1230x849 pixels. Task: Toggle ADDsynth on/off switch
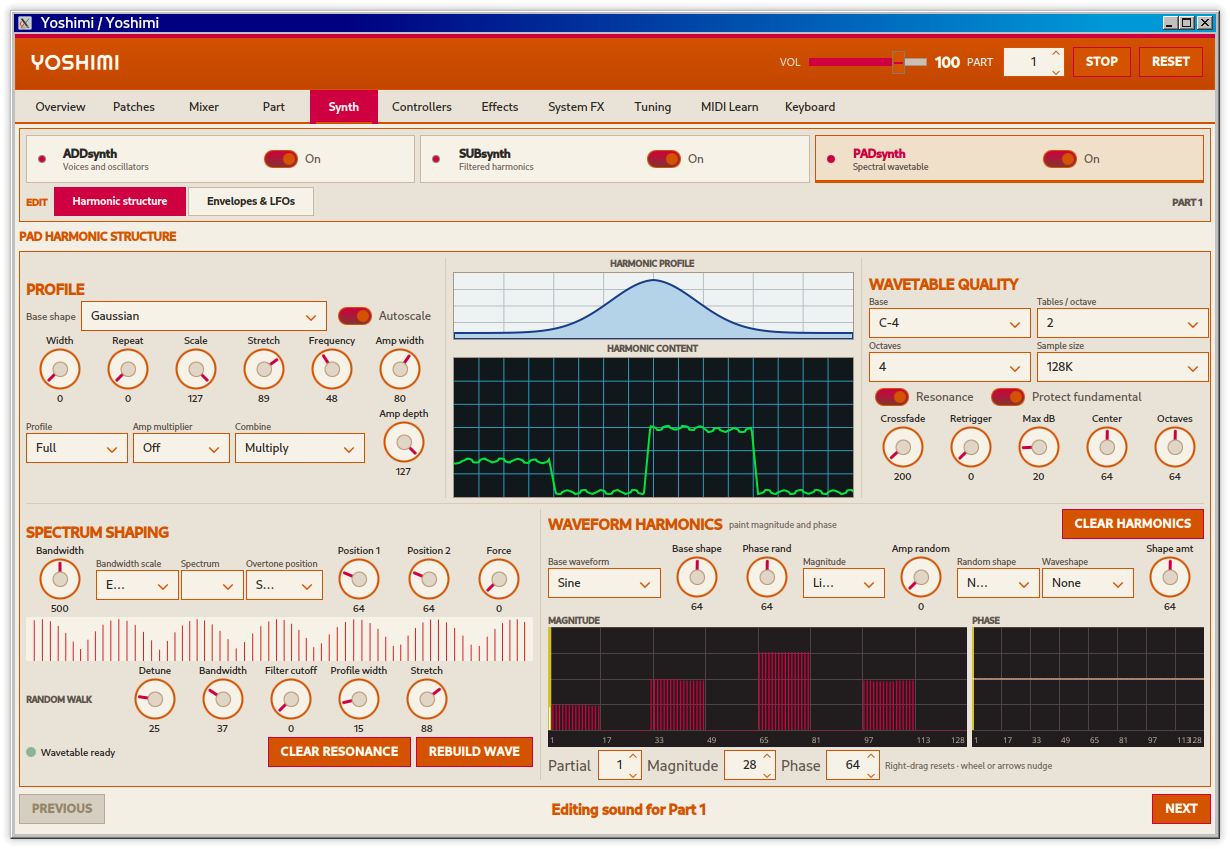coord(281,159)
